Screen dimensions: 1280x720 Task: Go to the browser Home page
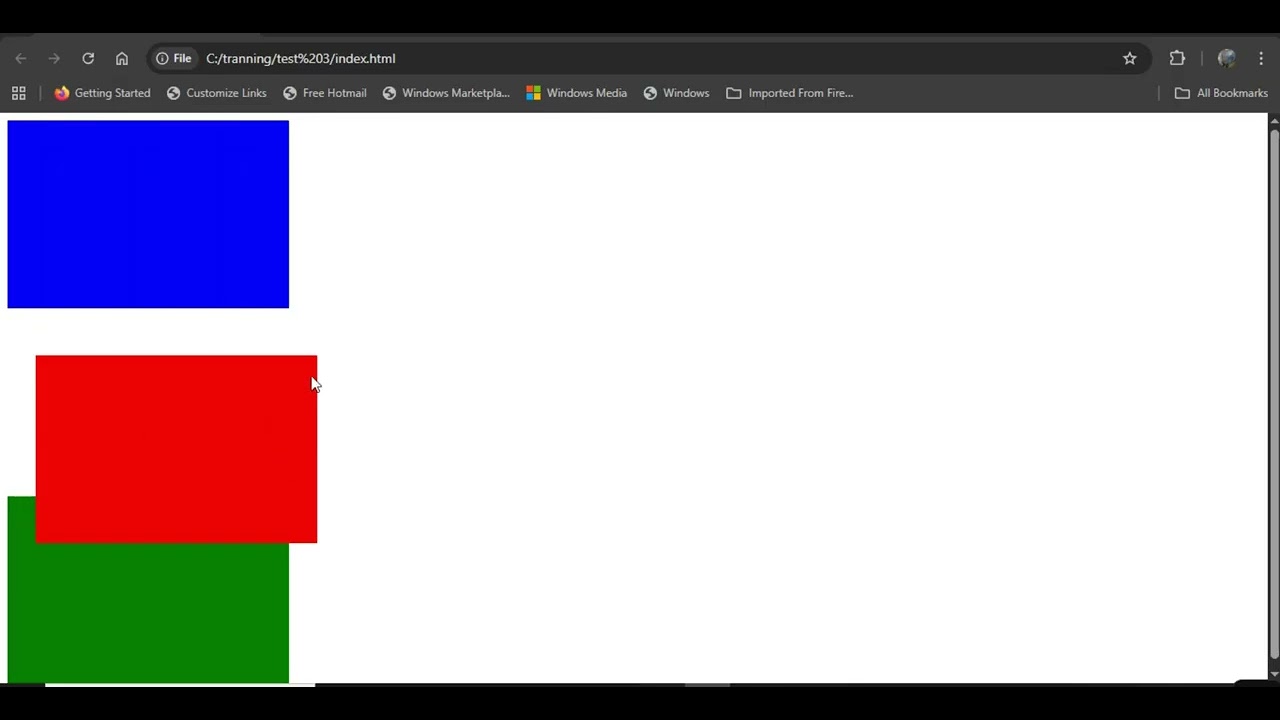coord(122,58)
